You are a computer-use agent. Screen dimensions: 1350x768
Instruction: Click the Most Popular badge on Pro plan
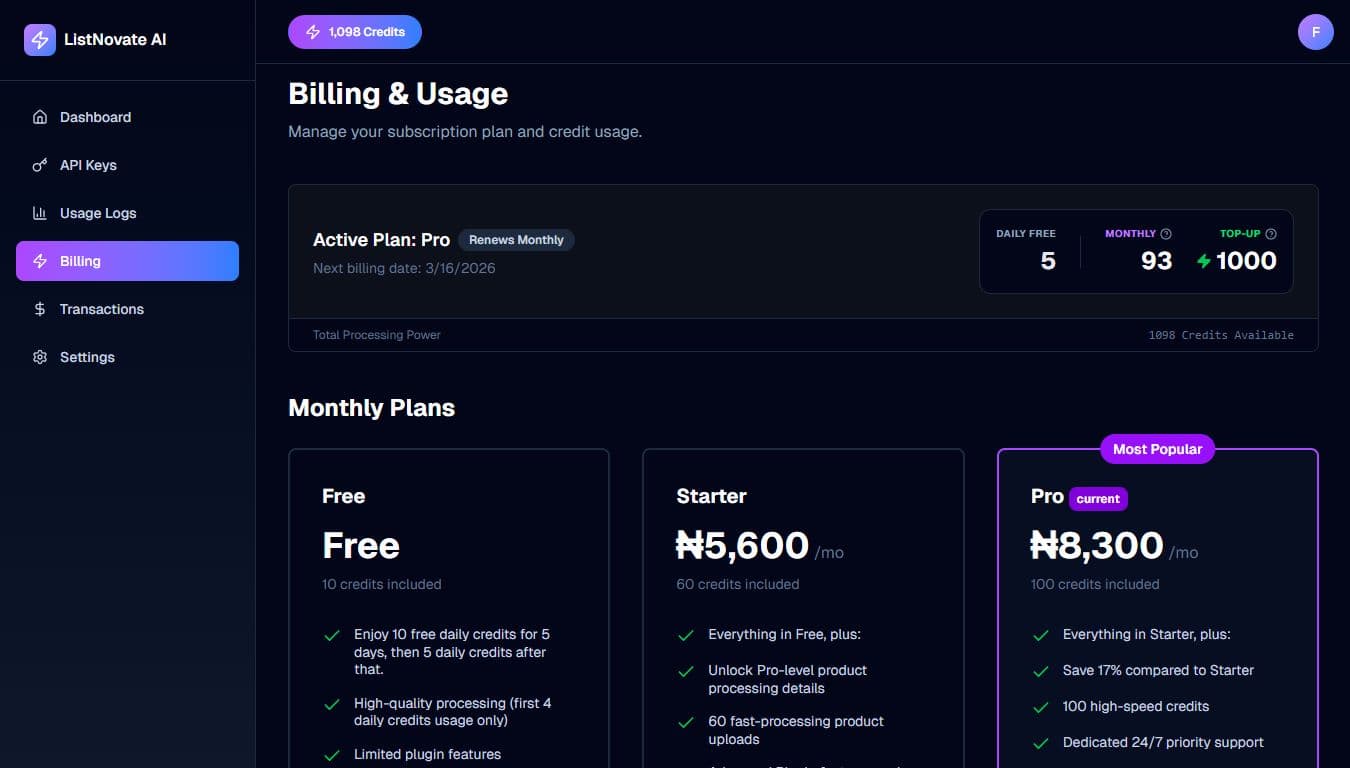tap(1157, 449)
